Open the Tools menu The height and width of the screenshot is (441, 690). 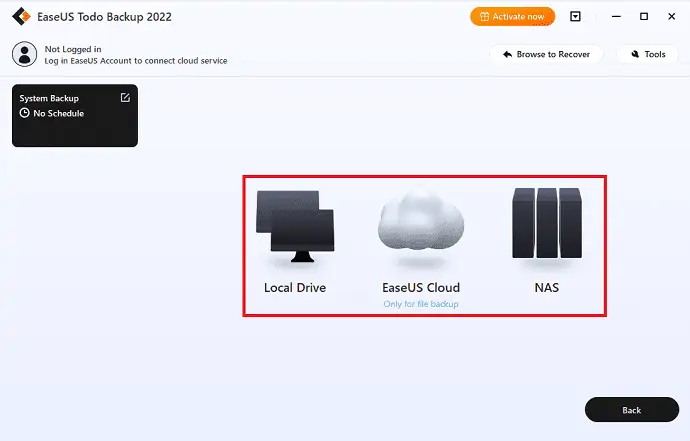648,54
